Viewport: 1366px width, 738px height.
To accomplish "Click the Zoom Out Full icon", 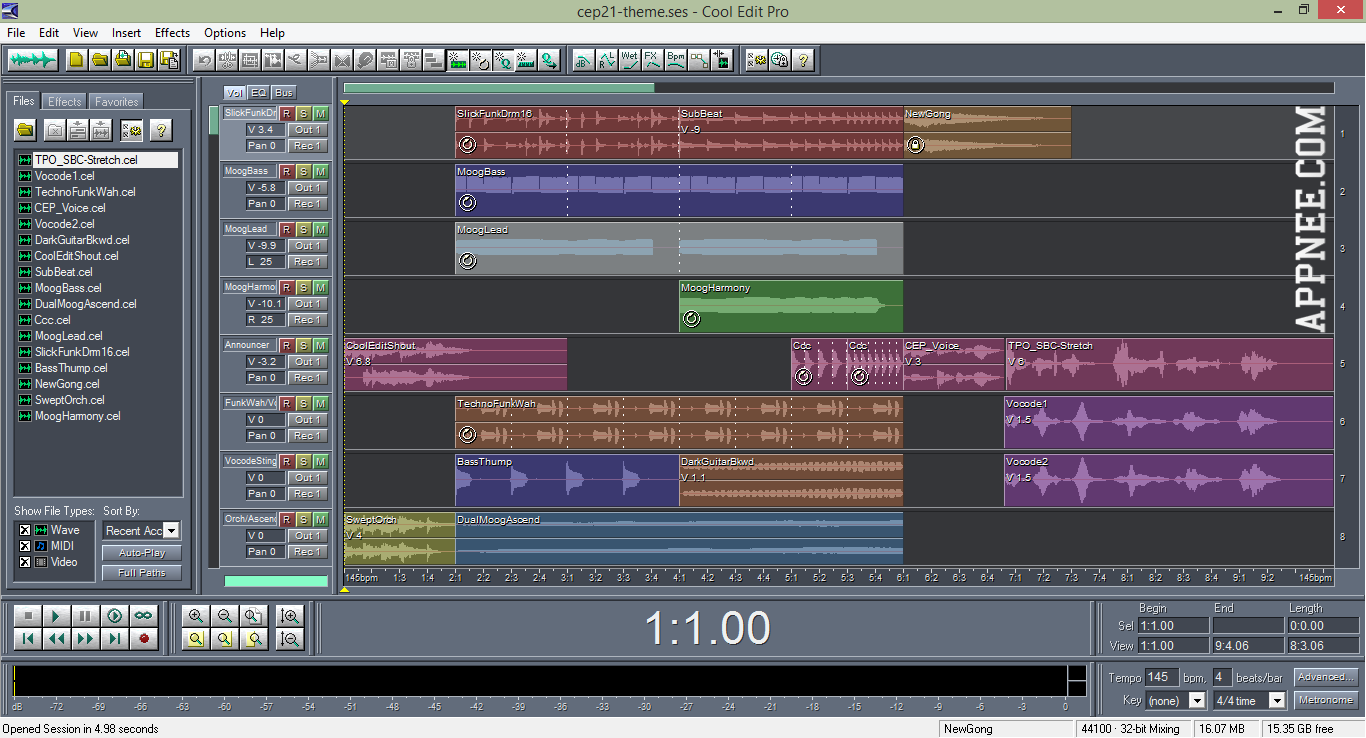I will (254, 616).
